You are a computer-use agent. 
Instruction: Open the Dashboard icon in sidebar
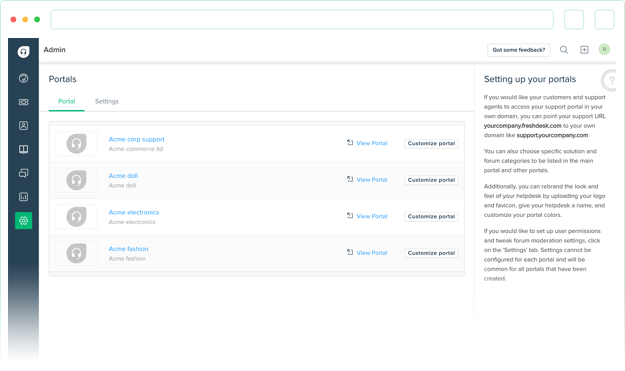point(24,78)
